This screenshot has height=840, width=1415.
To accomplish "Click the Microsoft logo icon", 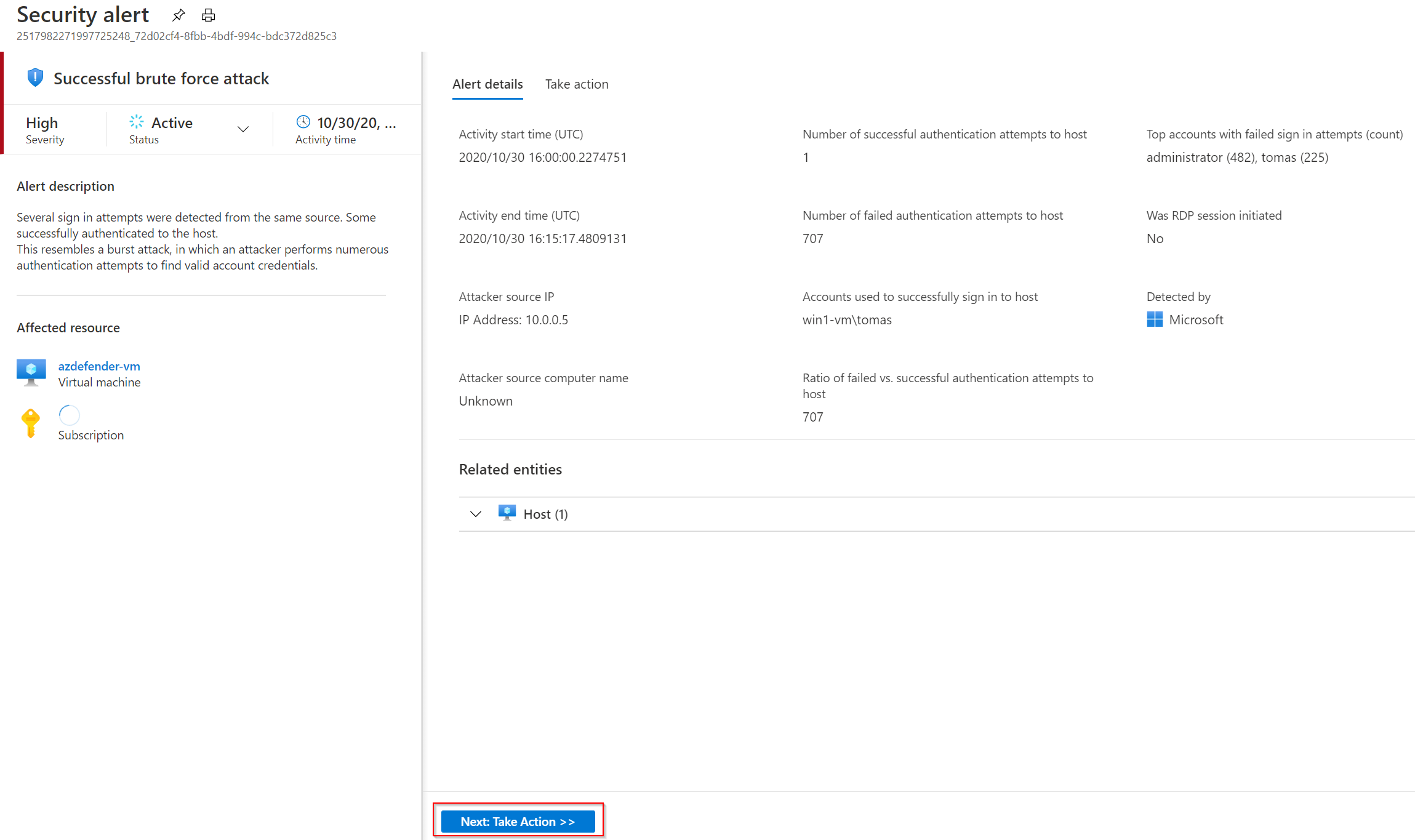I will tap(1155, 319).
